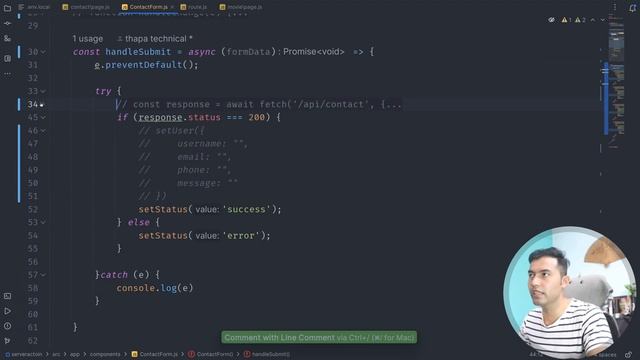Click the caret position indicator in status bar
This screenshot has width=640, height=360.
(536, 354)
